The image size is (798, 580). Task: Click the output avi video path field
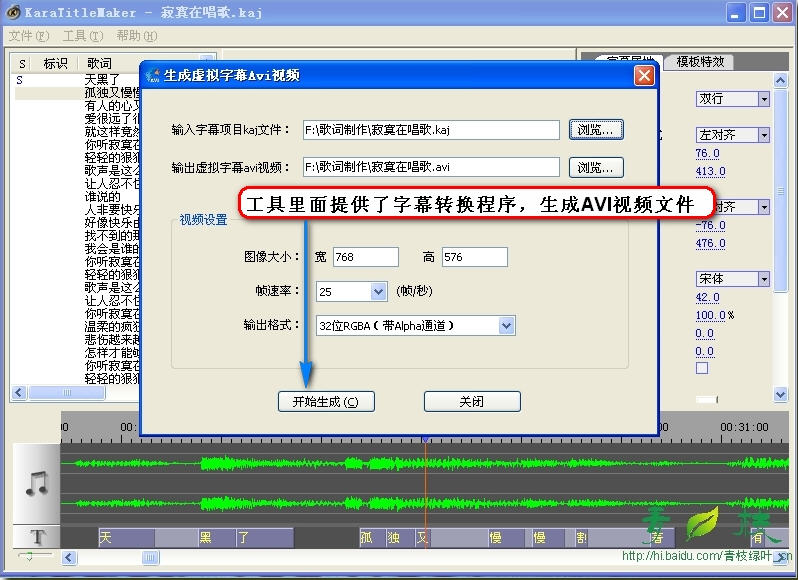pyautogui.click(x=431, y=167)
